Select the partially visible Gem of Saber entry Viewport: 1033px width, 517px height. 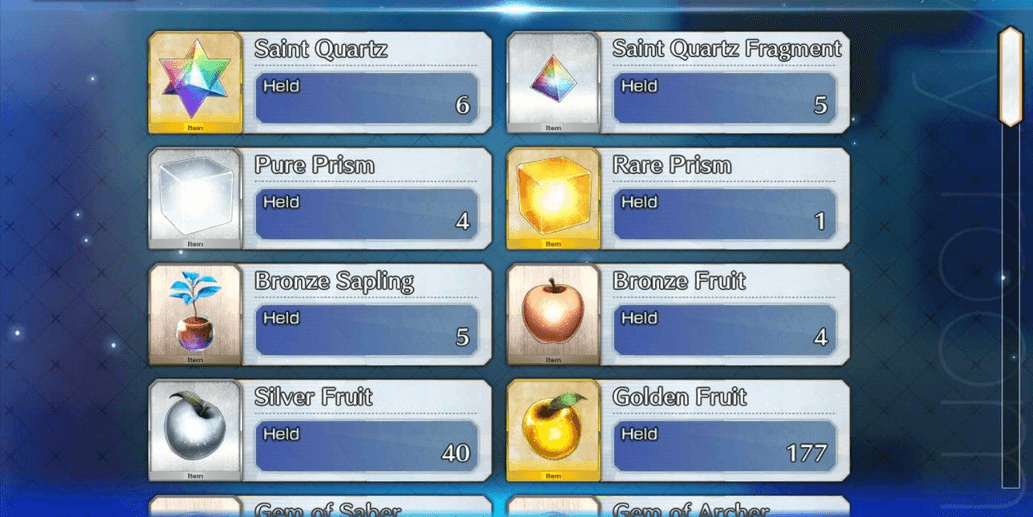click(x=320, y=506)
